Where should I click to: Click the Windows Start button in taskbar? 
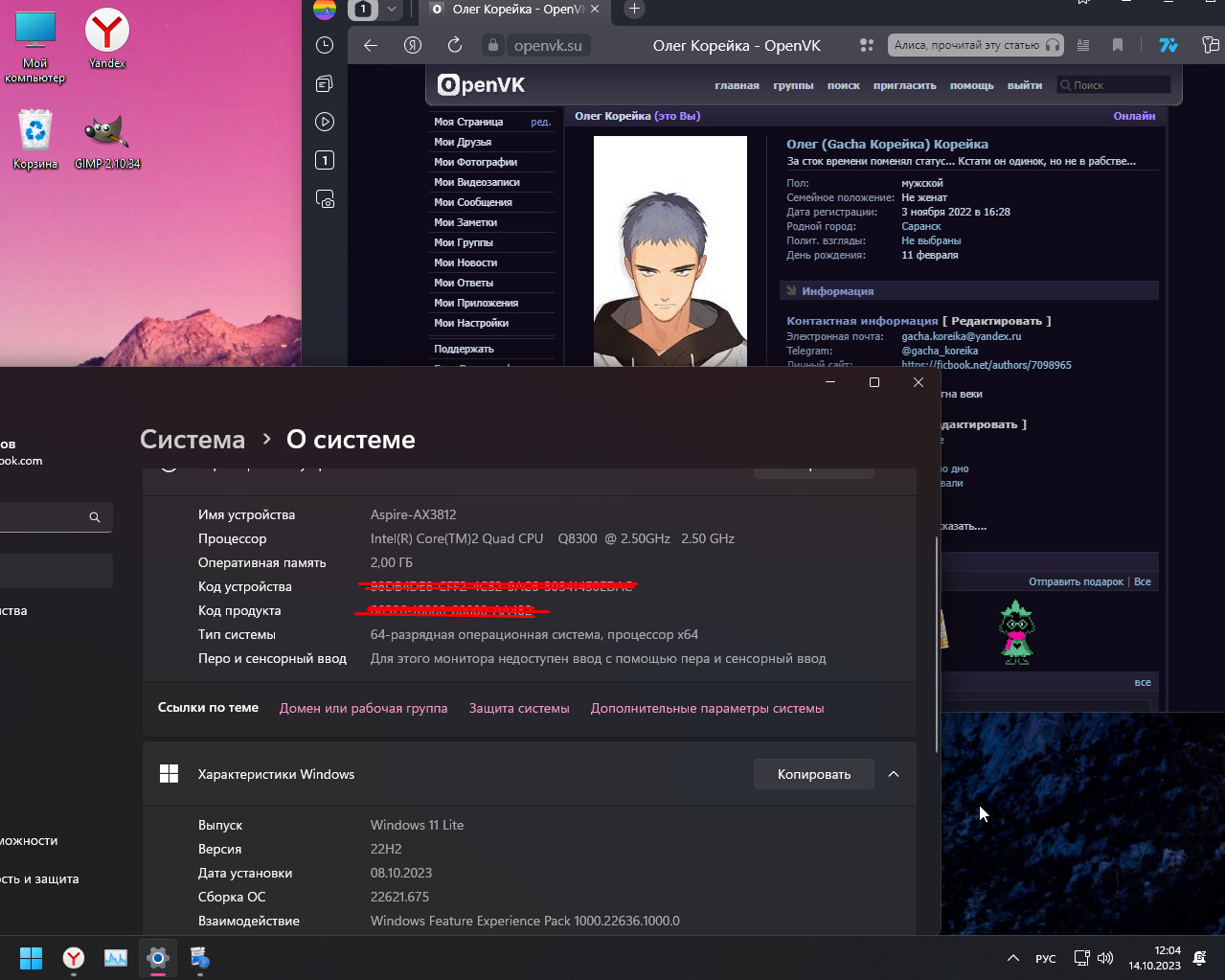[31, 958]
